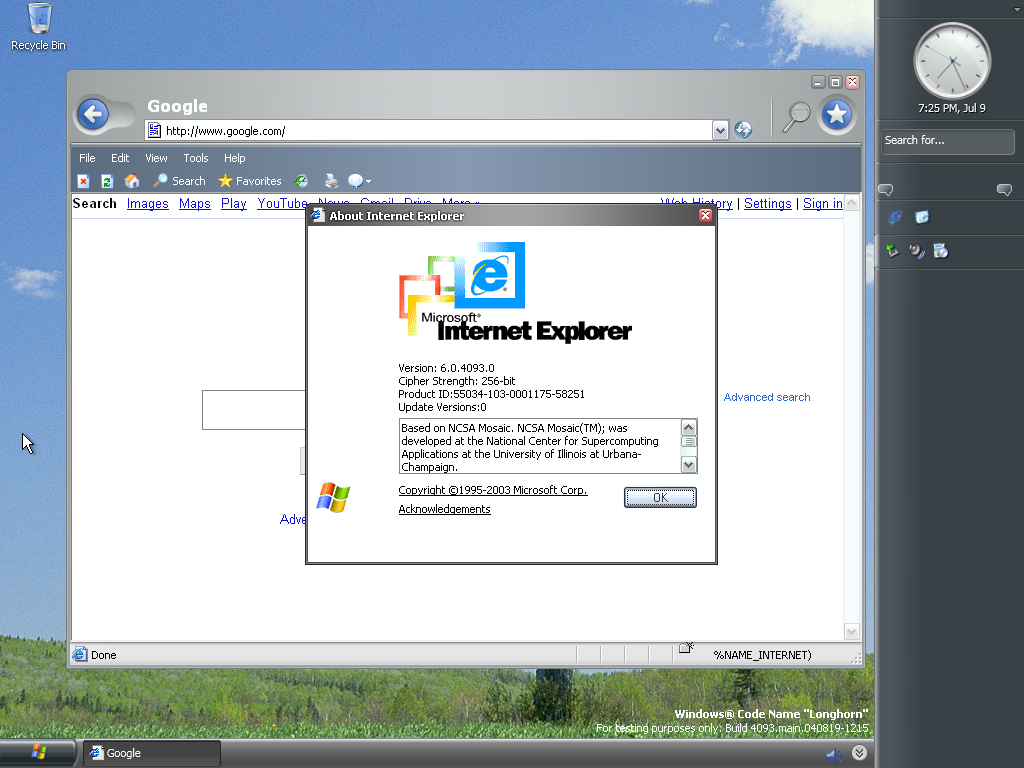Launch the blue mail-style sidebar icon
Screen dimensions: 1024x768
tap(921, 217)
